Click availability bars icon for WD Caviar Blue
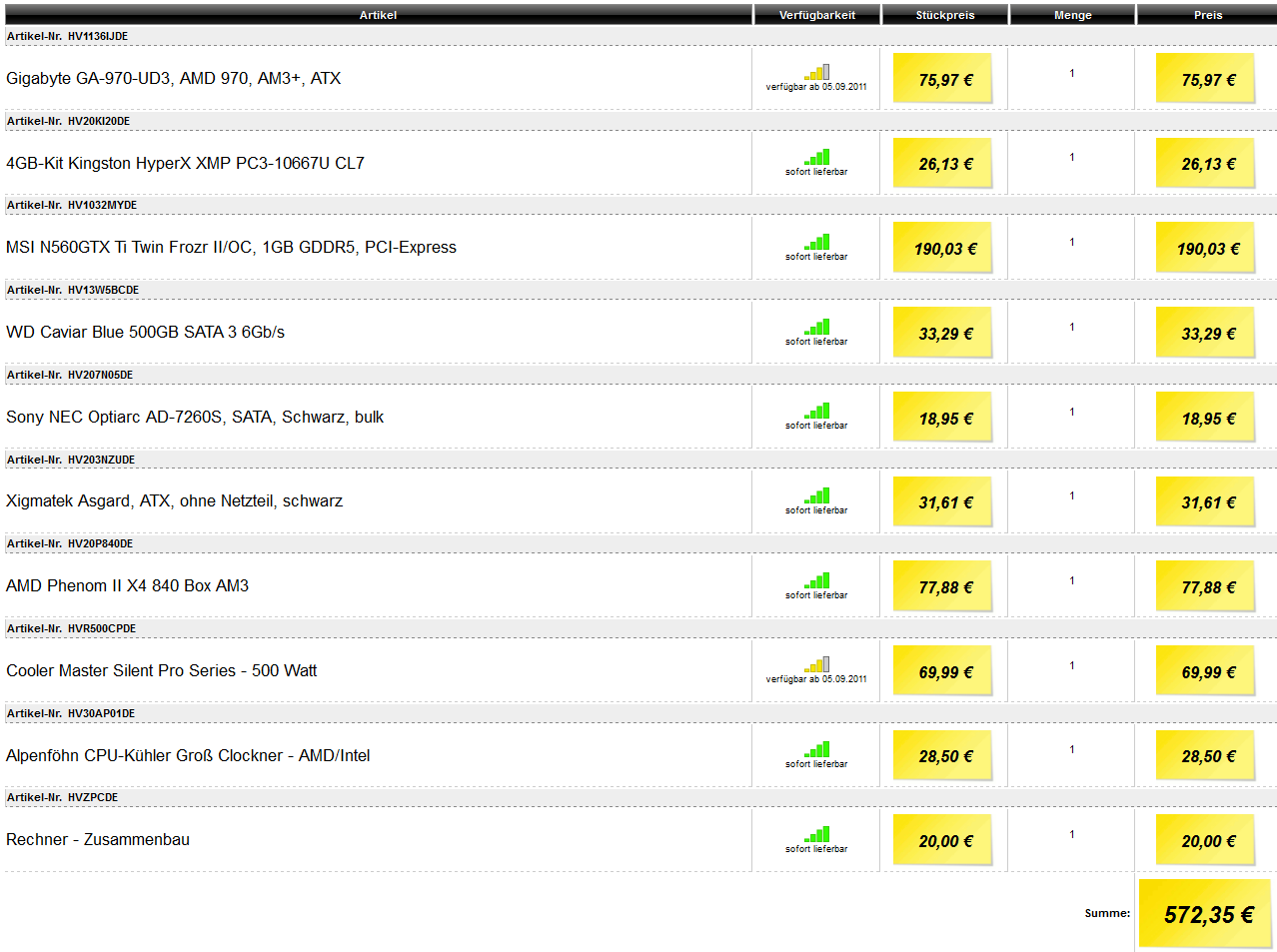 817,327
